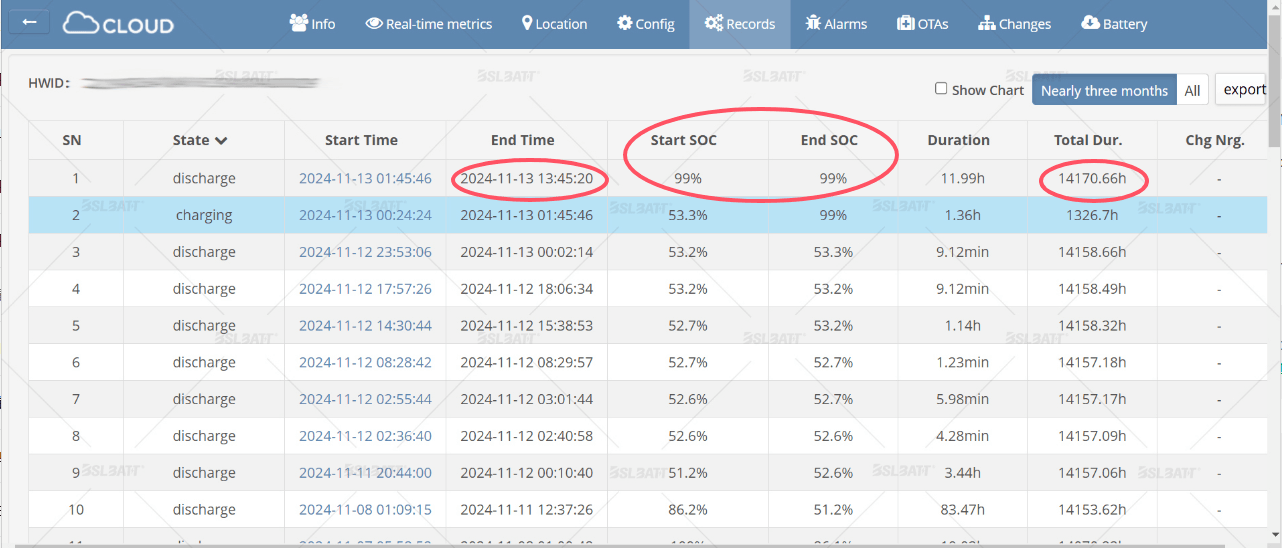Open start time 2024-11-12 02:36:40 link

(365, 436)
